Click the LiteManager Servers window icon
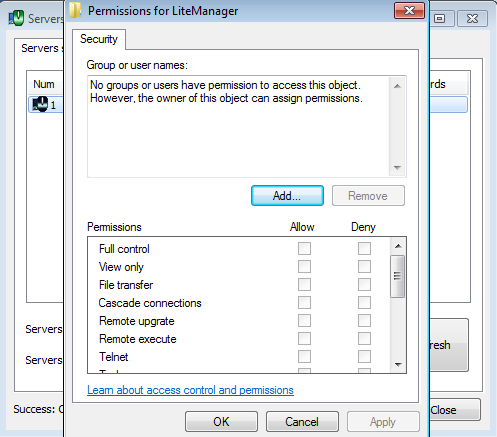This screenshot has width=497, height=437. [x=16, y=18]
